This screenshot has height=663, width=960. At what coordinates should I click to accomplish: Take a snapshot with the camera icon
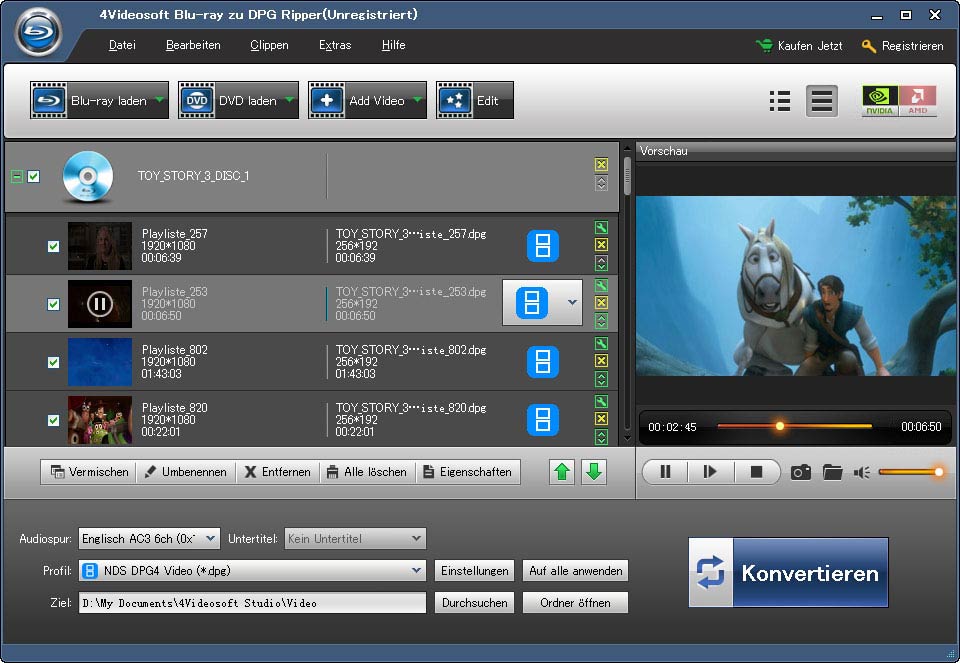(x=800, y=472)
